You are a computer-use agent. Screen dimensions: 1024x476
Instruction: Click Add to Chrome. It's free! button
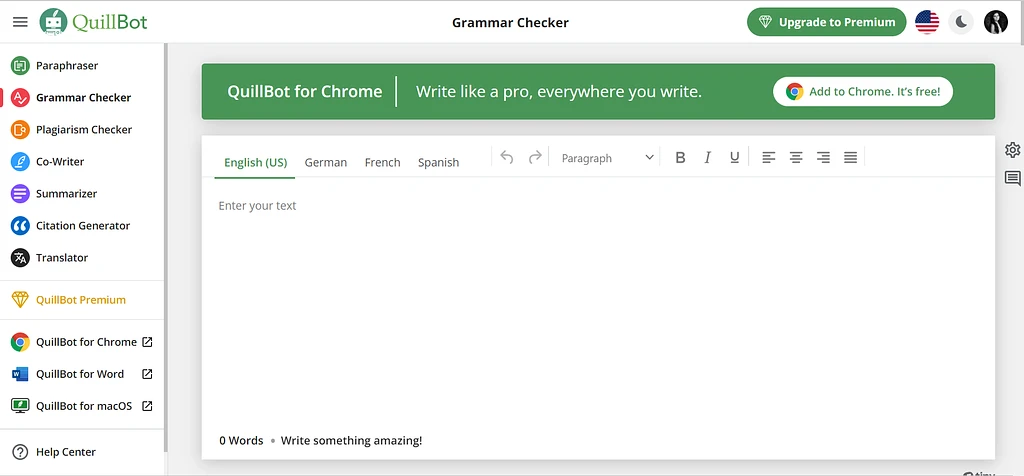click(863, 91)
